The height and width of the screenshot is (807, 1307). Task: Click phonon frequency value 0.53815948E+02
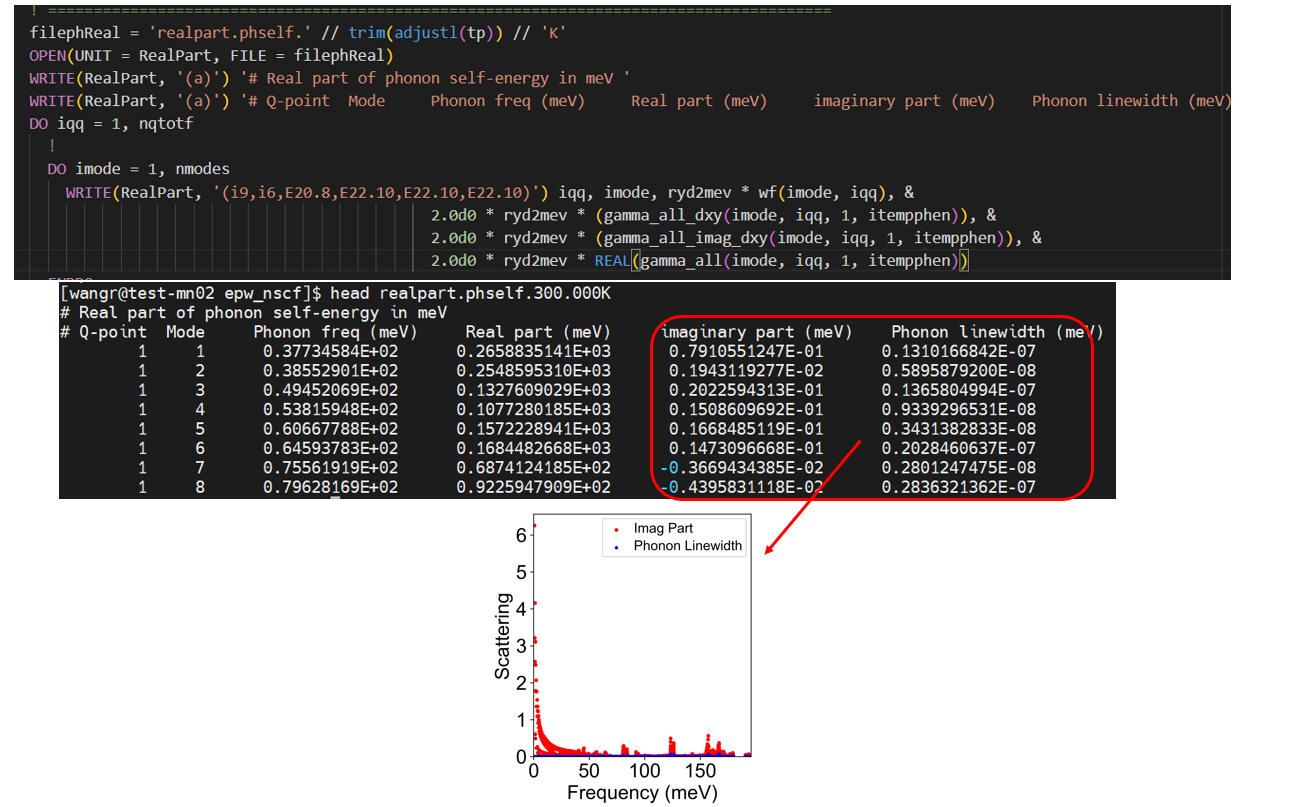click(x=331, y=410)
